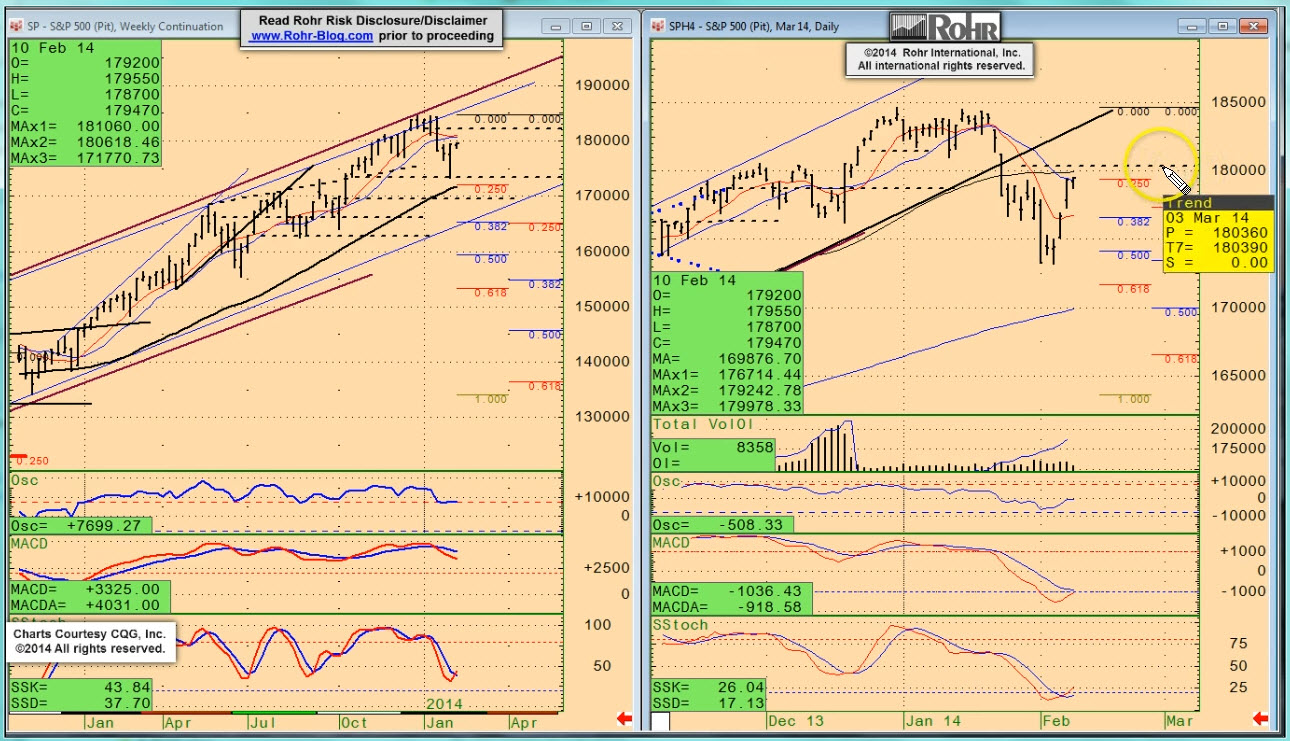Open the www.Rohr-Blog.com link
The width and height of the screenshot is (1290, 741).
pos(312,36)
